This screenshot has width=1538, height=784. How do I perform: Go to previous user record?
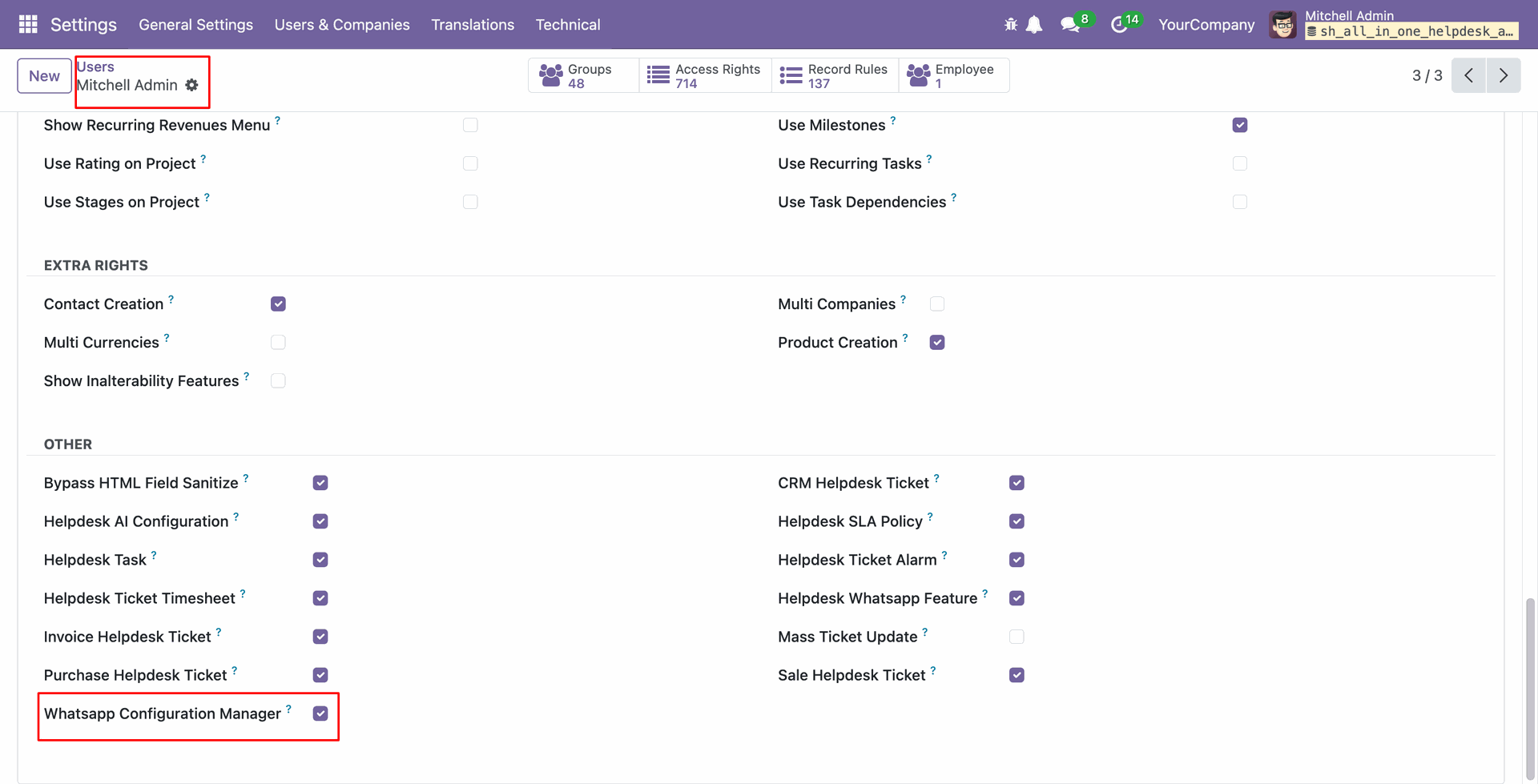click(x=1468, y=75)
